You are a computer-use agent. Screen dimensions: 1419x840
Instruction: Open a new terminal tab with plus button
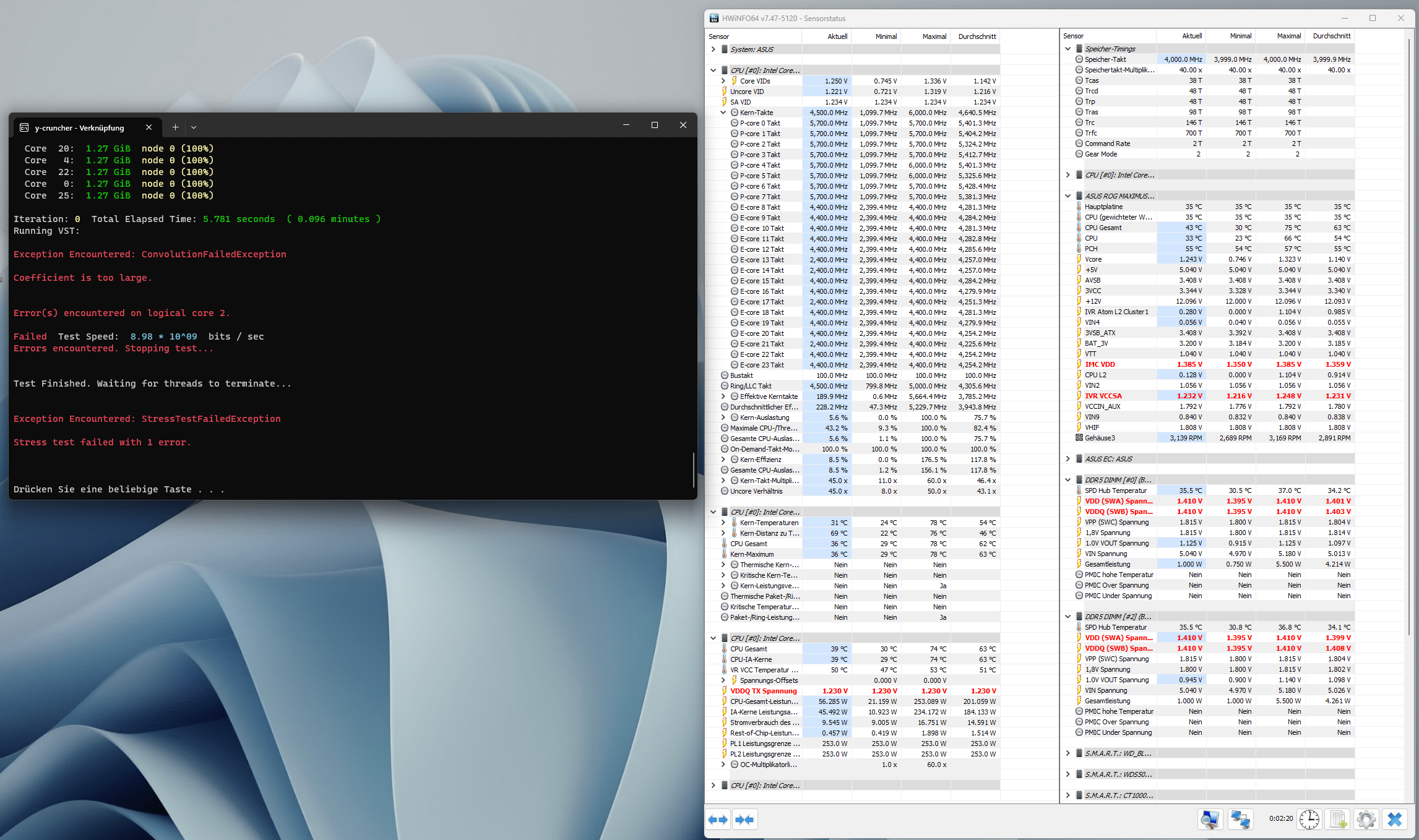[x=175, y=127]
